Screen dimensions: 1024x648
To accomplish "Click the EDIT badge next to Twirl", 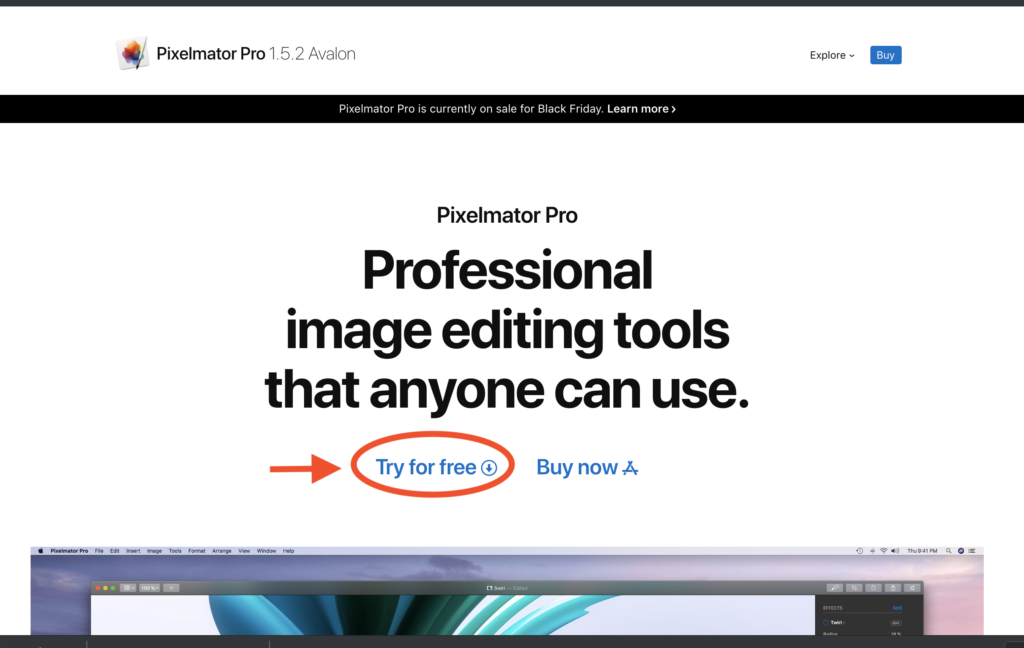I will coord(896,623).
